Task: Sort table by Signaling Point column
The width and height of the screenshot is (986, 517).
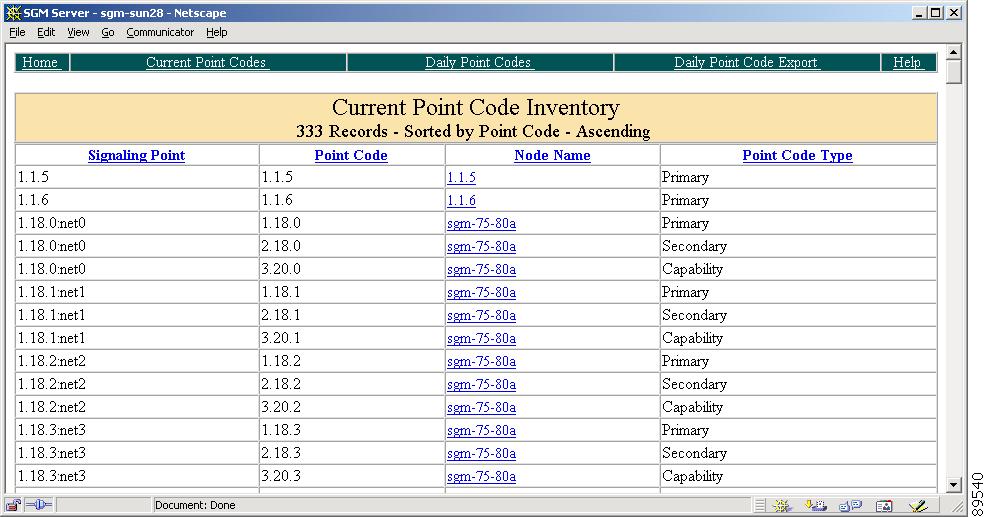Action: [136, 156]
